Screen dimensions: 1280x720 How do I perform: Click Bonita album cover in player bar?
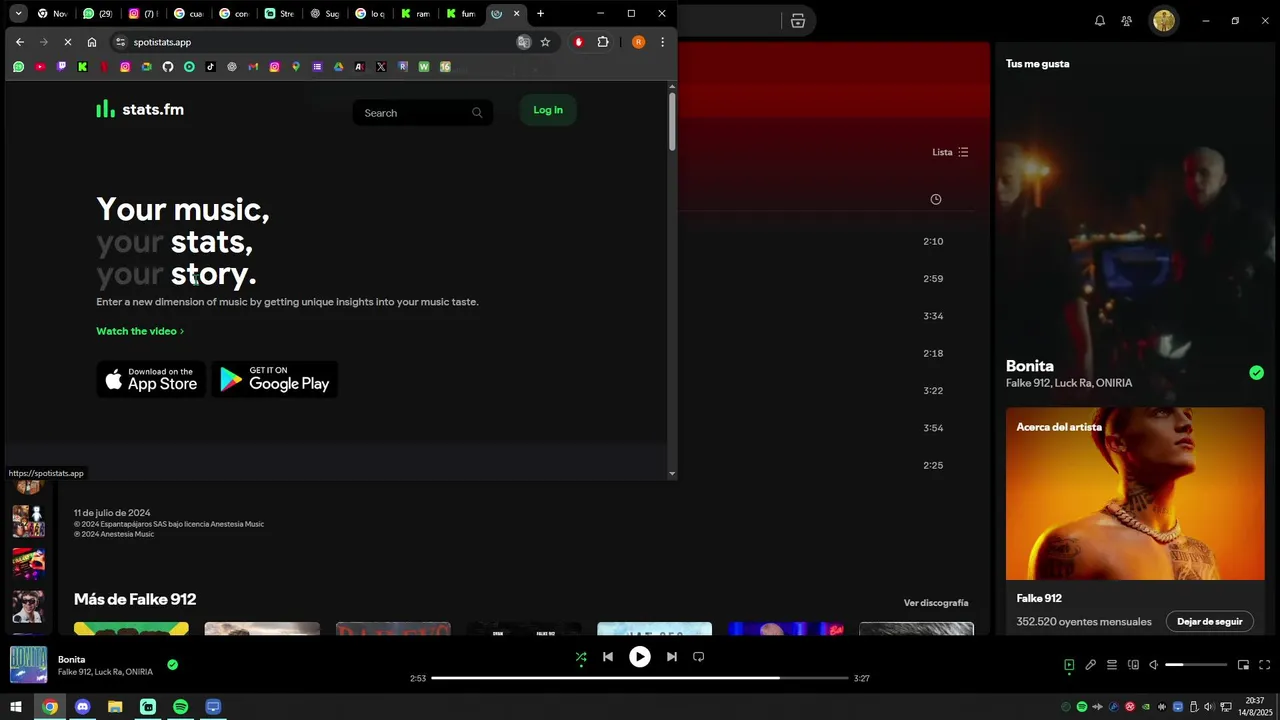(x=28, y=665)
